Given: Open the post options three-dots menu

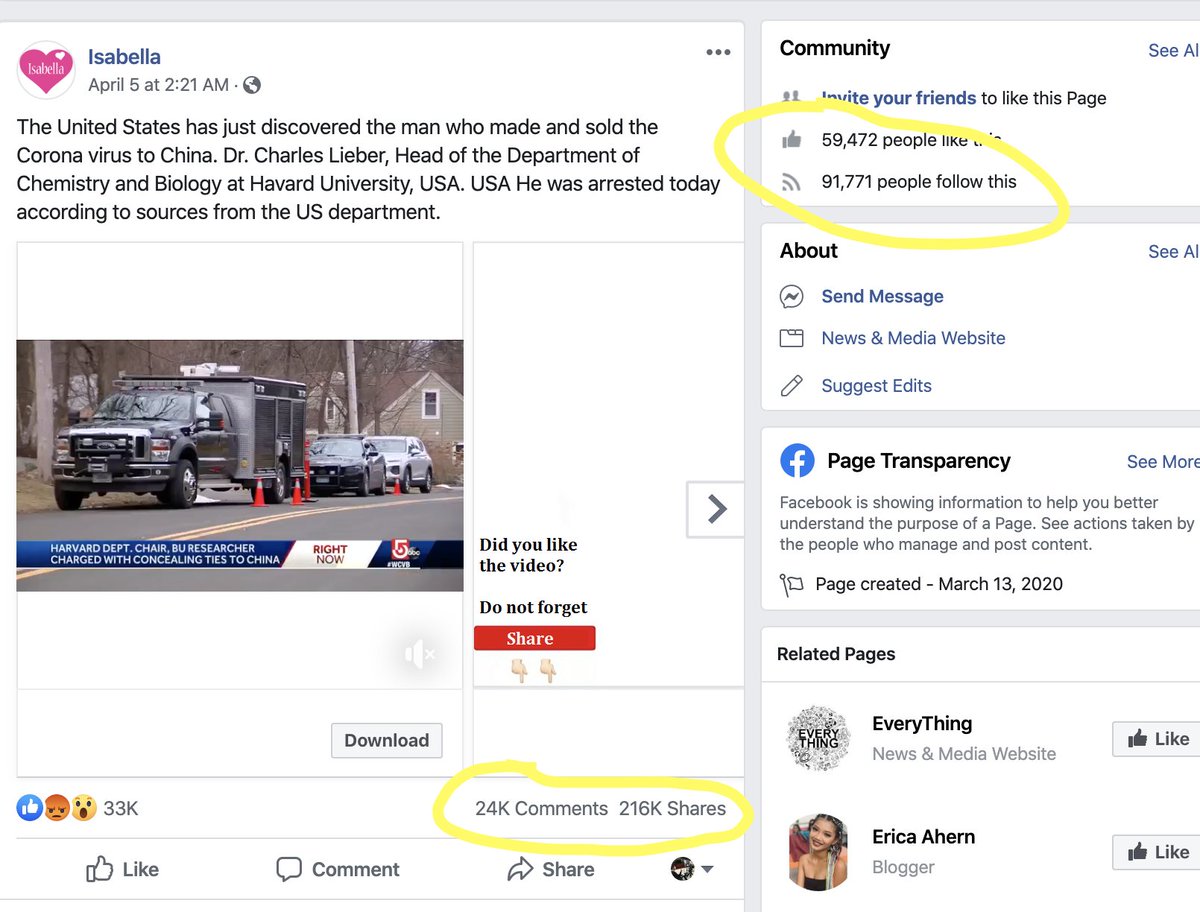Looking at the screenshot, I should click(718, 53).
